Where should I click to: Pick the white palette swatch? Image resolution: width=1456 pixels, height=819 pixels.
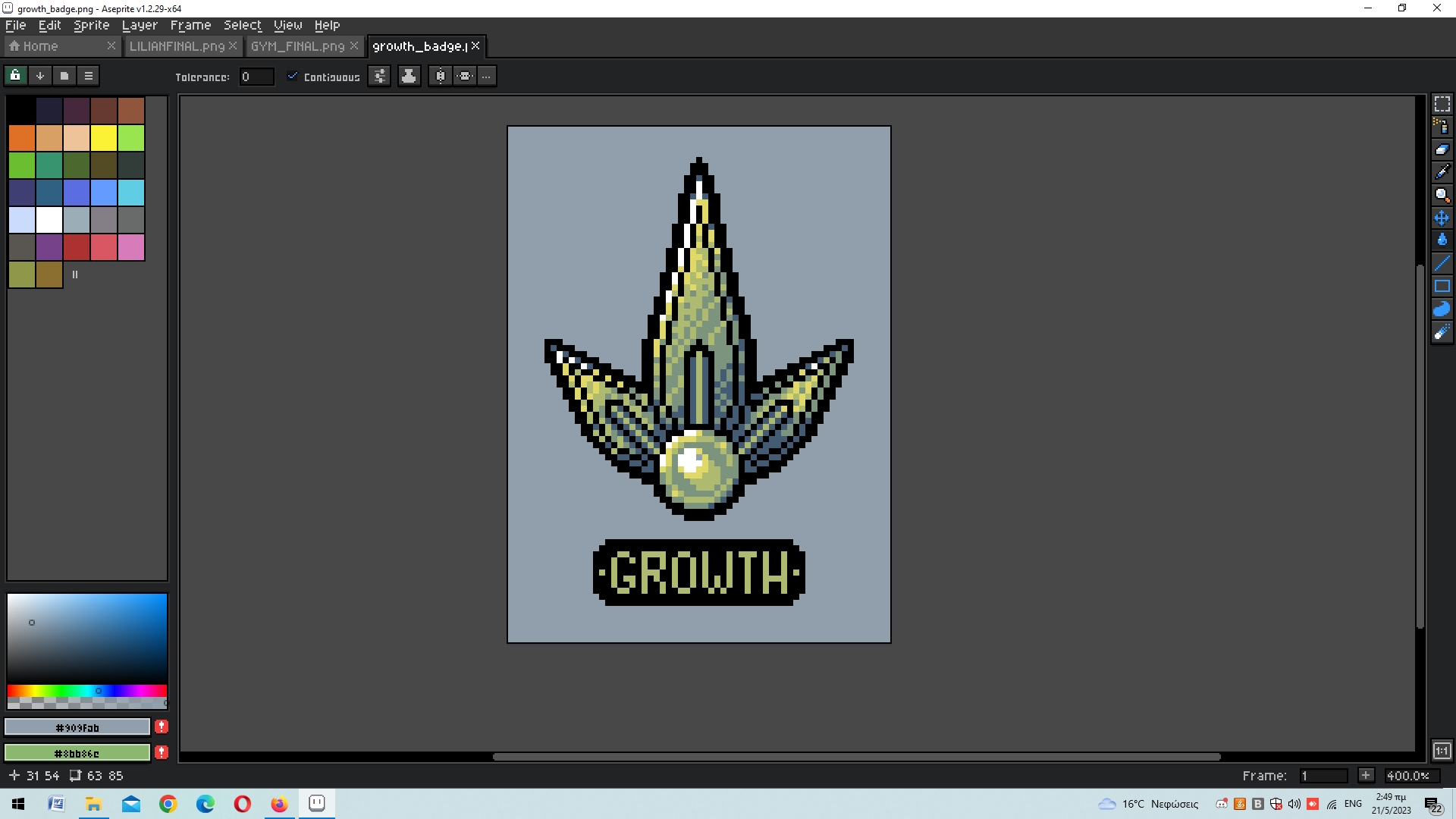(x=49, y=220)
